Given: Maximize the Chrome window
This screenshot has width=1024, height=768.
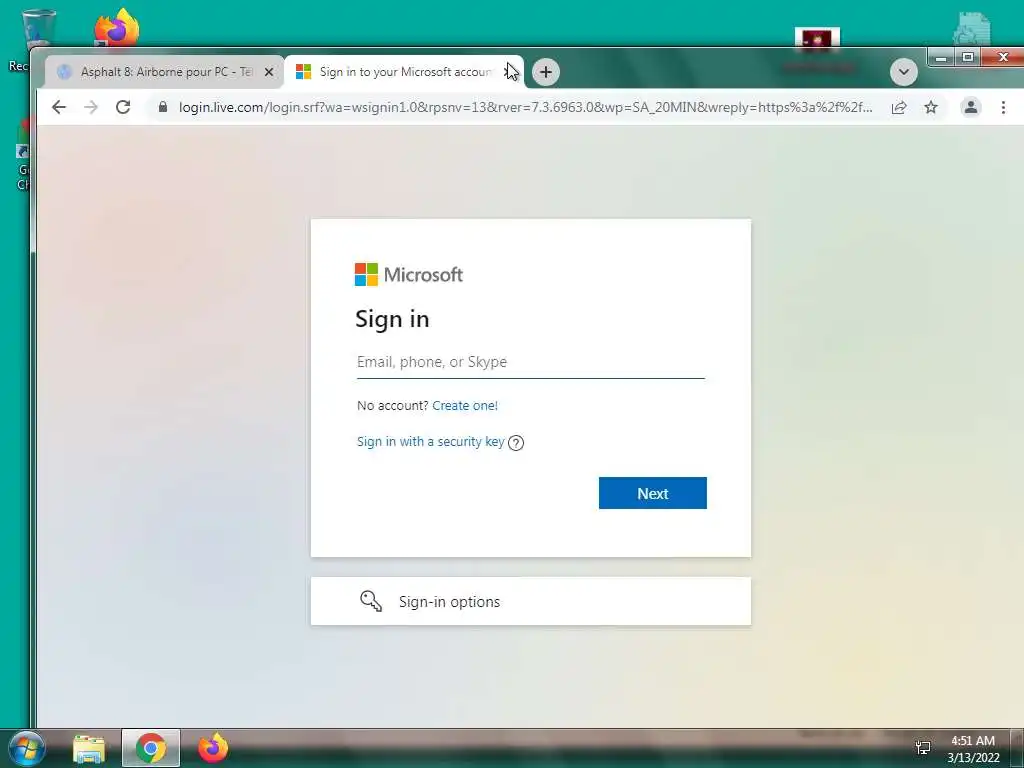Looking at the screenshot, I should click(x=968, y=57).
